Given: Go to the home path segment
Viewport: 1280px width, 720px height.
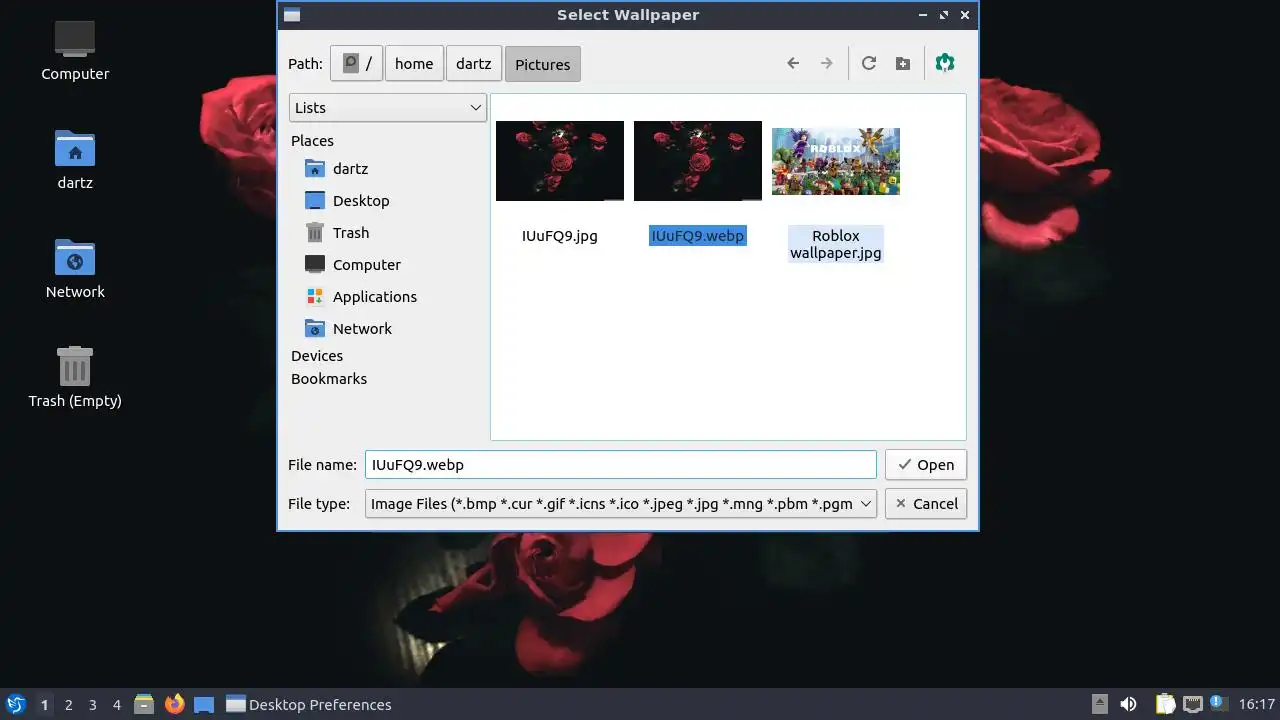Looking at the screenshot, I should pyautogui.click(x=414, y=64).
